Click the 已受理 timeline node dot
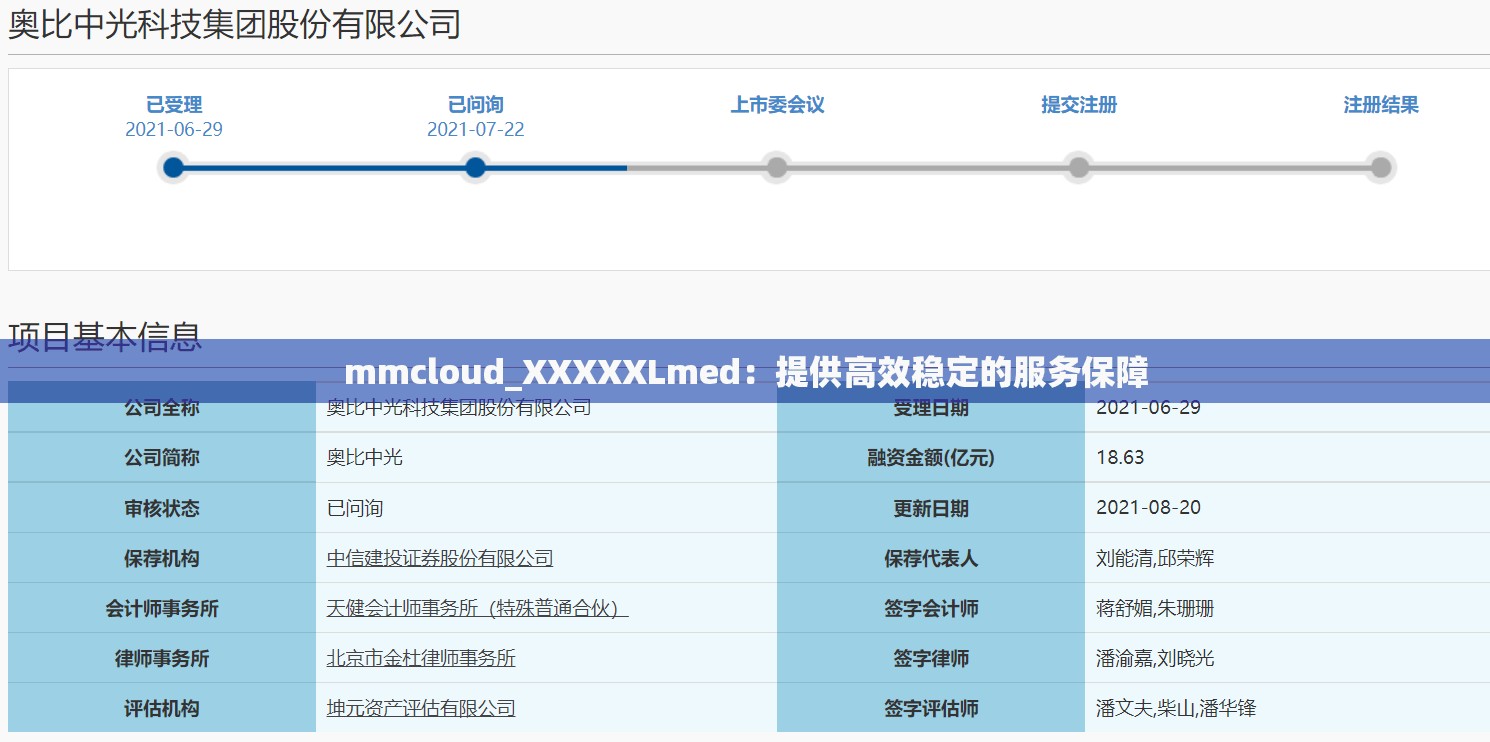Image resolution: width=1490 pixels, height=742 pixels. click(173, 167)
